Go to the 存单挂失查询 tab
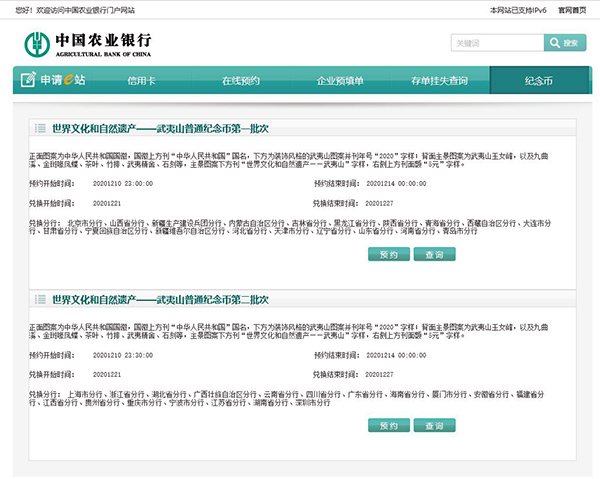 point(439,80)
